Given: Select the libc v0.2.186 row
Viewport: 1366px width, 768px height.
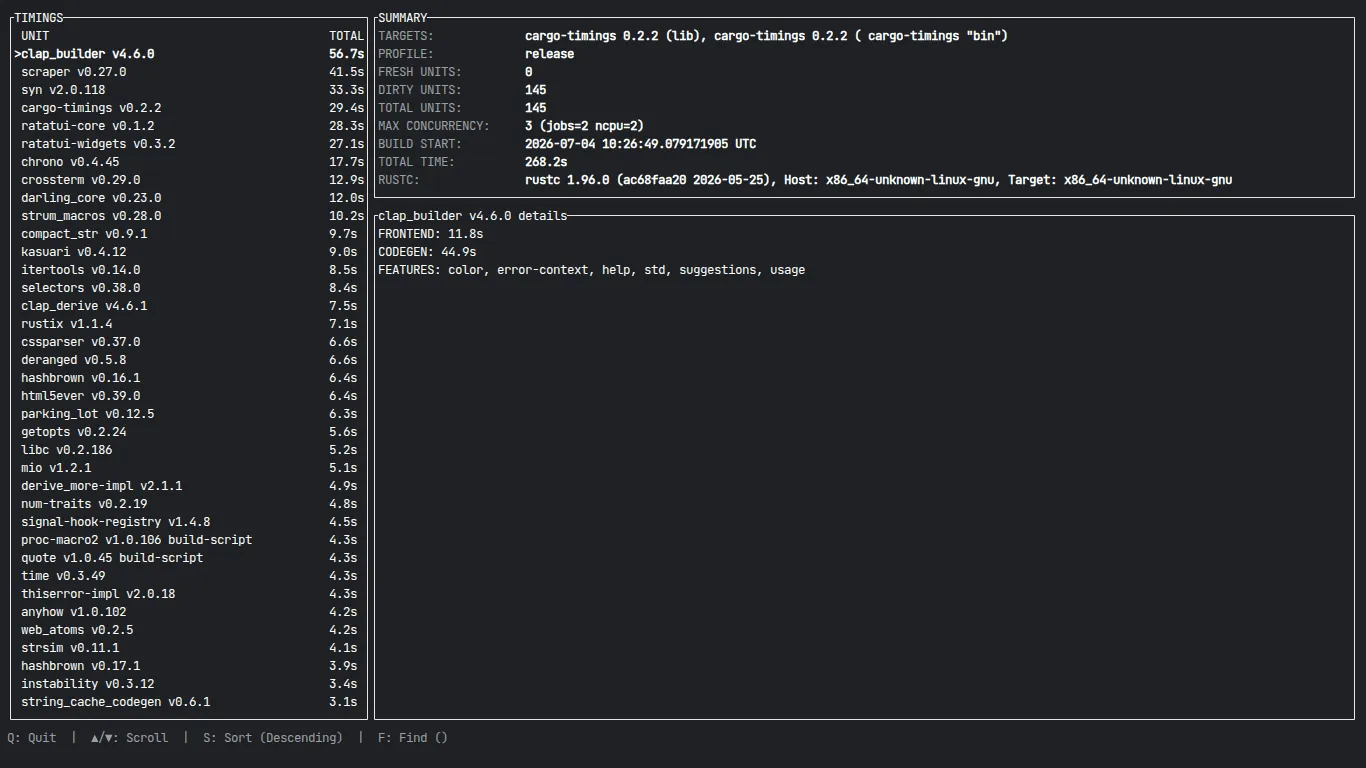Looking at the screenshot, I should point(189,450).
